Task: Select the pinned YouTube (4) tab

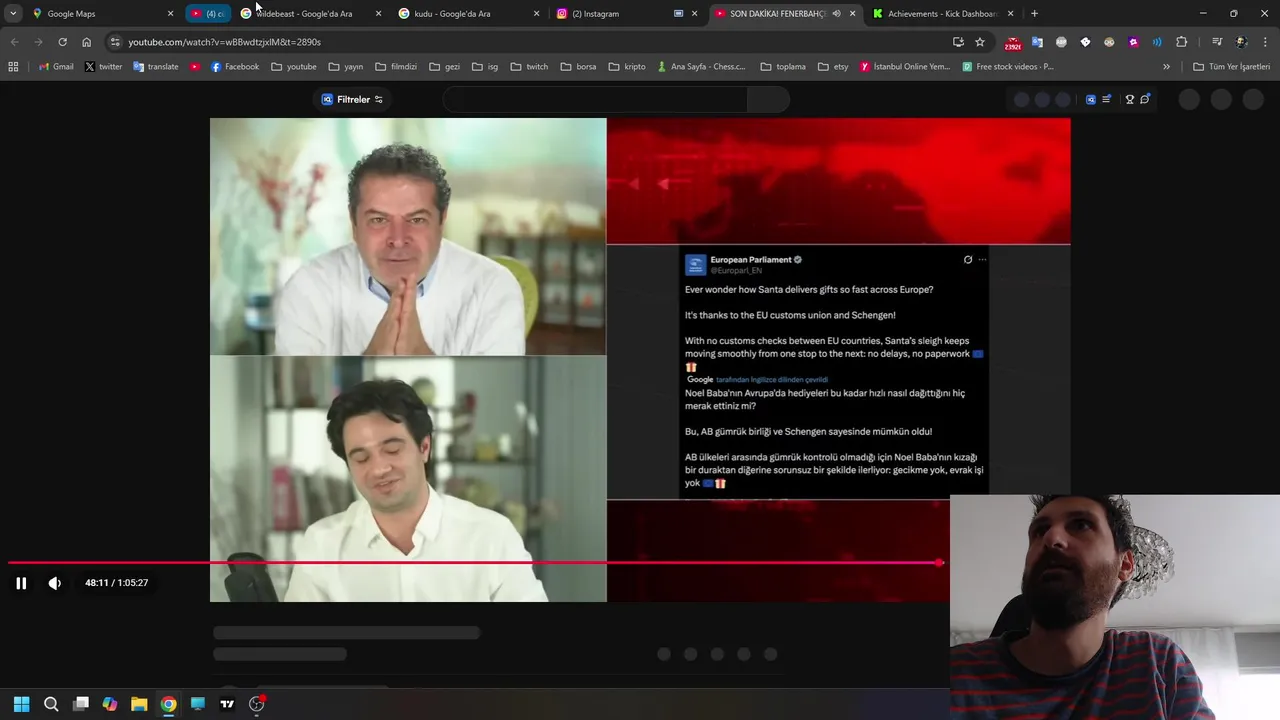Action: click(x=208, y=14)
